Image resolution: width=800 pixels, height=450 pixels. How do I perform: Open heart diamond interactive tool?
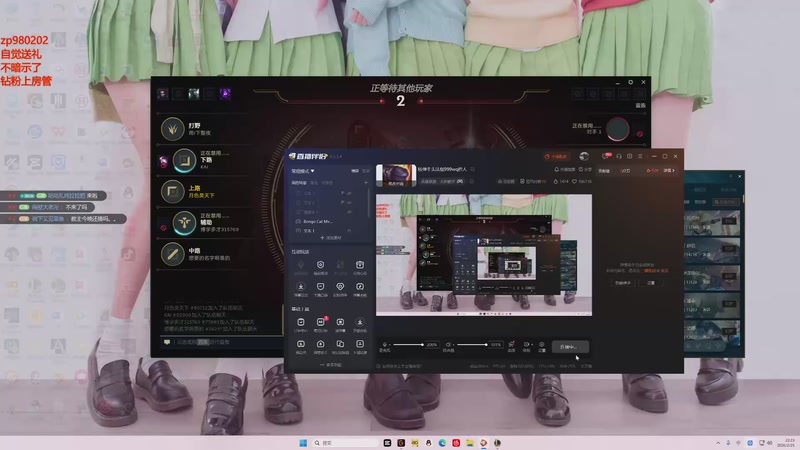click(340, 289)
